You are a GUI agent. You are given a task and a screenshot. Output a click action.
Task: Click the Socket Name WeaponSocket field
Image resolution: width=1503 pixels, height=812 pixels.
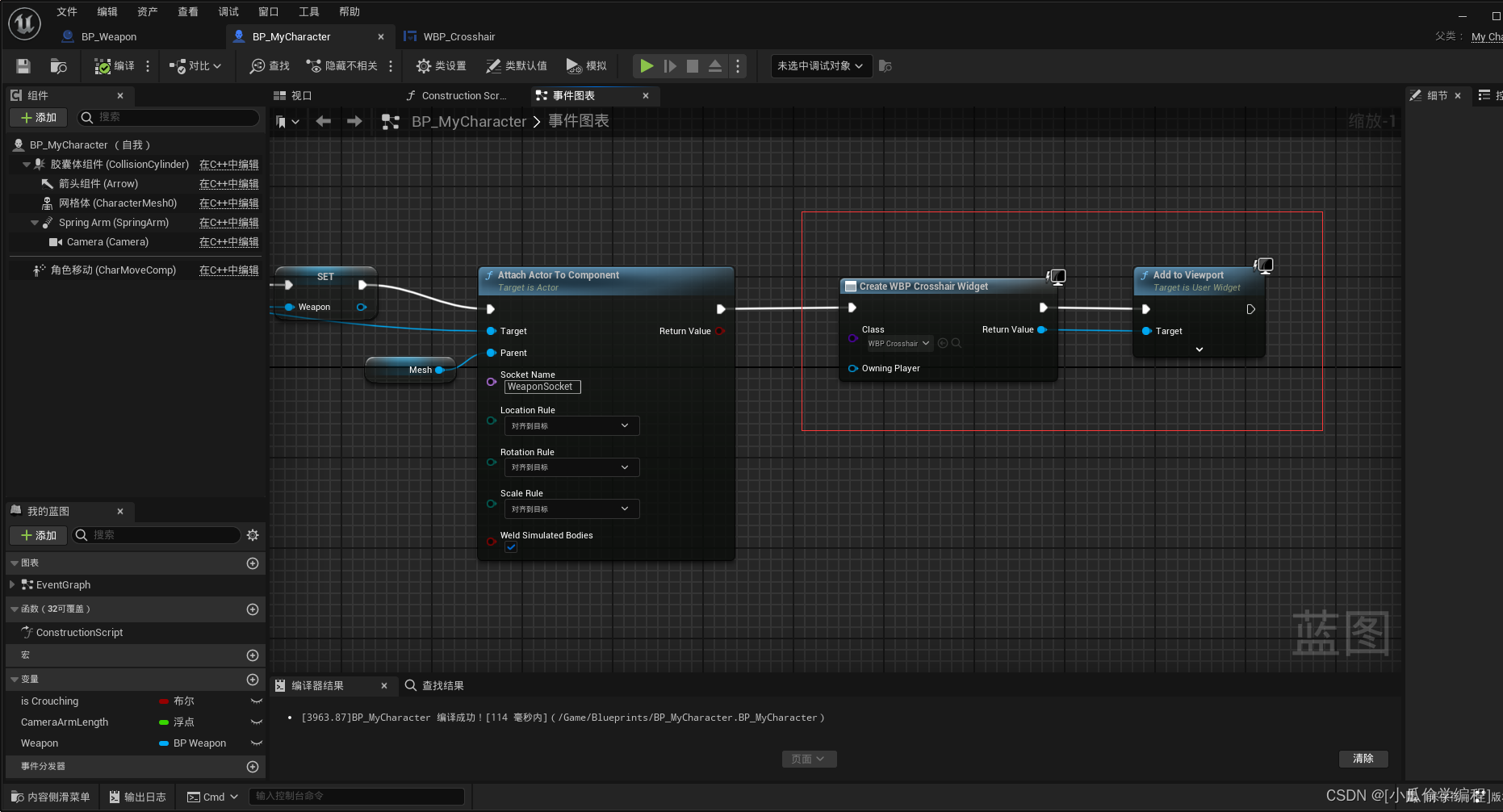coord(542,387)
